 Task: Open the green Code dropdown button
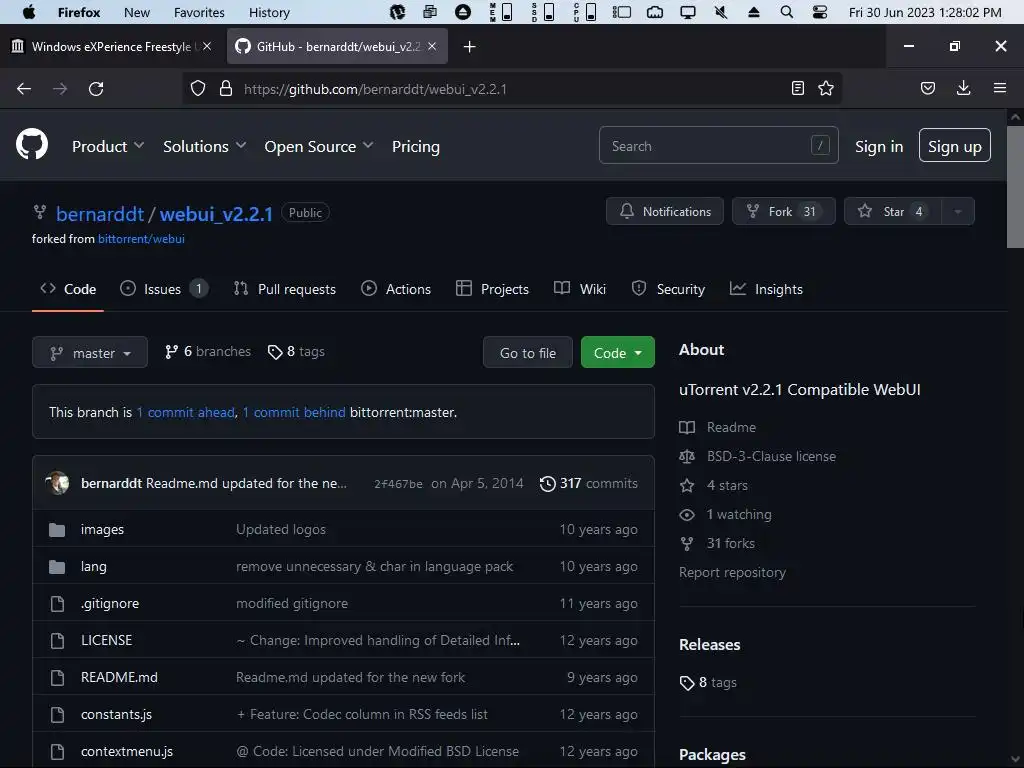618,353
